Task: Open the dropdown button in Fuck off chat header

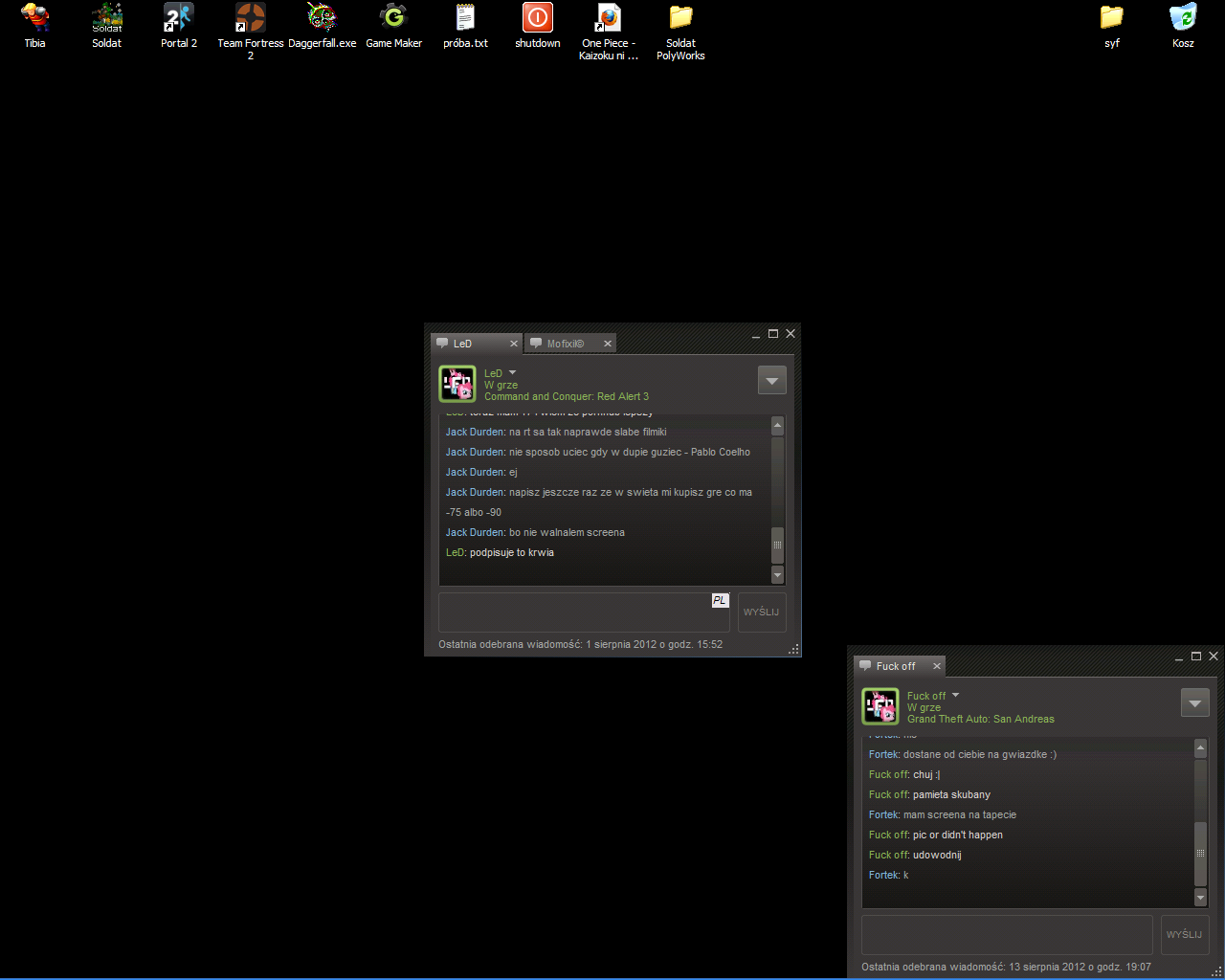Action: tap(1194, 703)
